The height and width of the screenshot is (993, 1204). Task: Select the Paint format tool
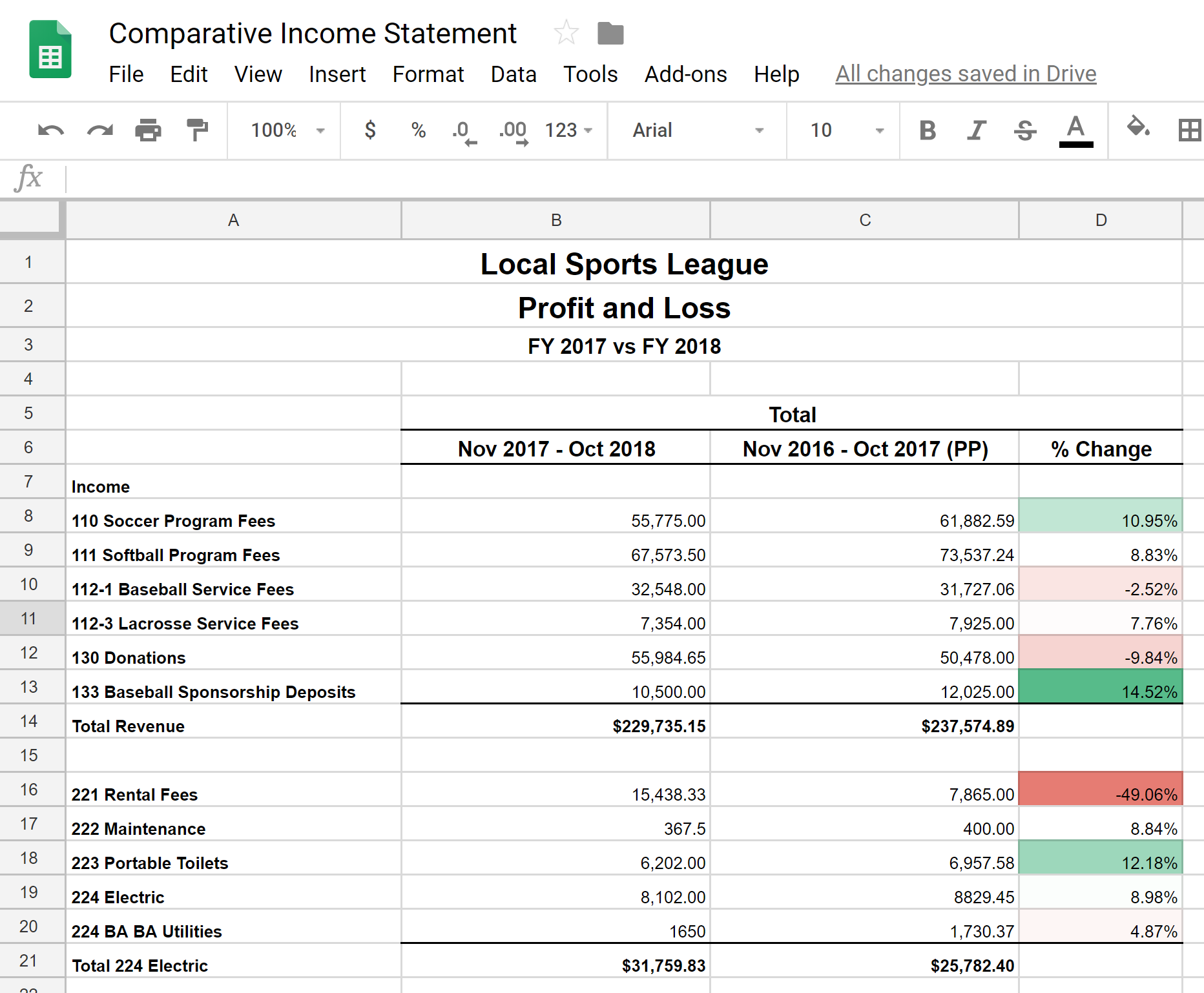coord(197,130)
